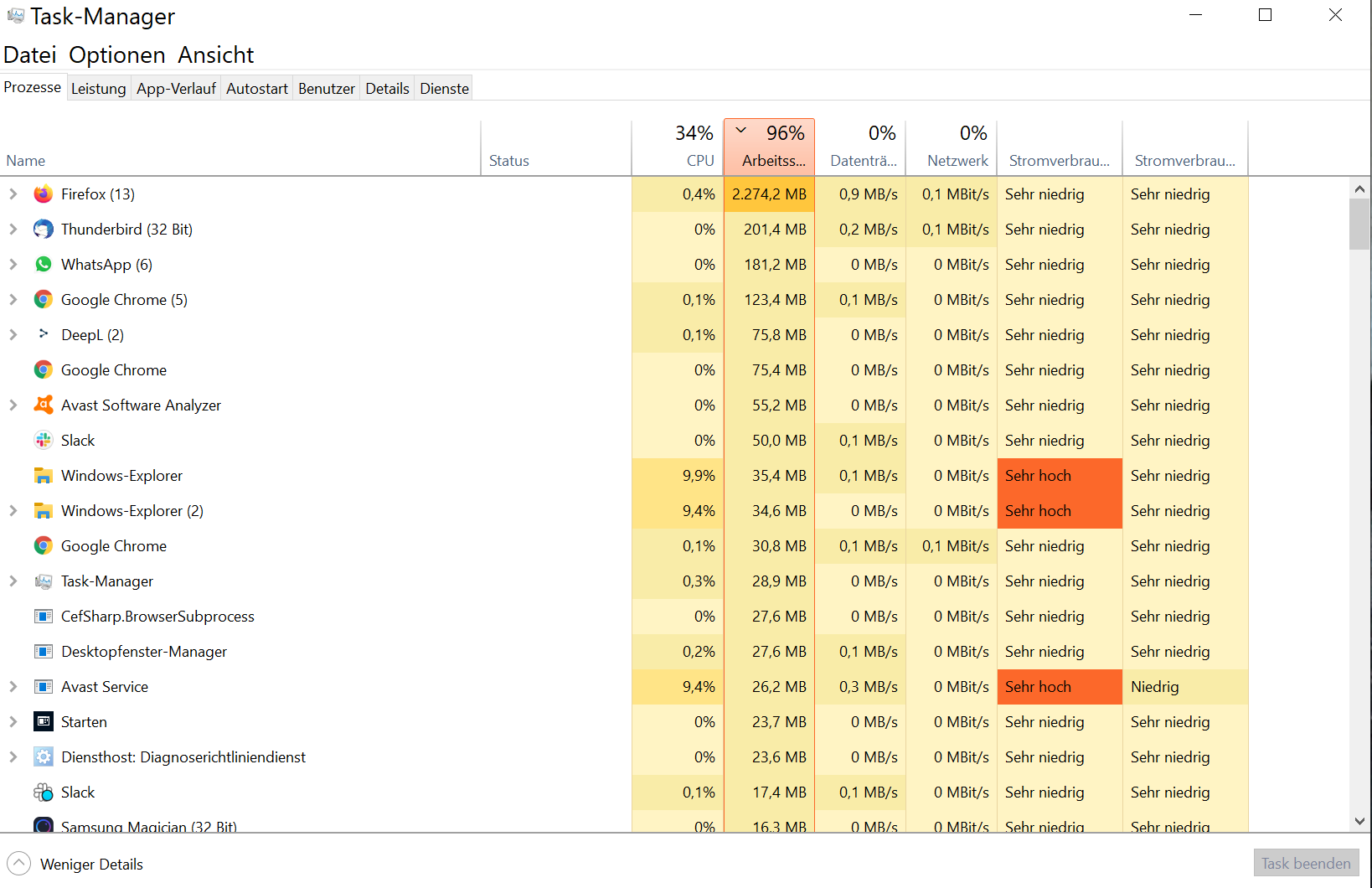Click Weniger Details to collapse view
The width and height of the screenshot is (1372, 888).
pos(75,864)
